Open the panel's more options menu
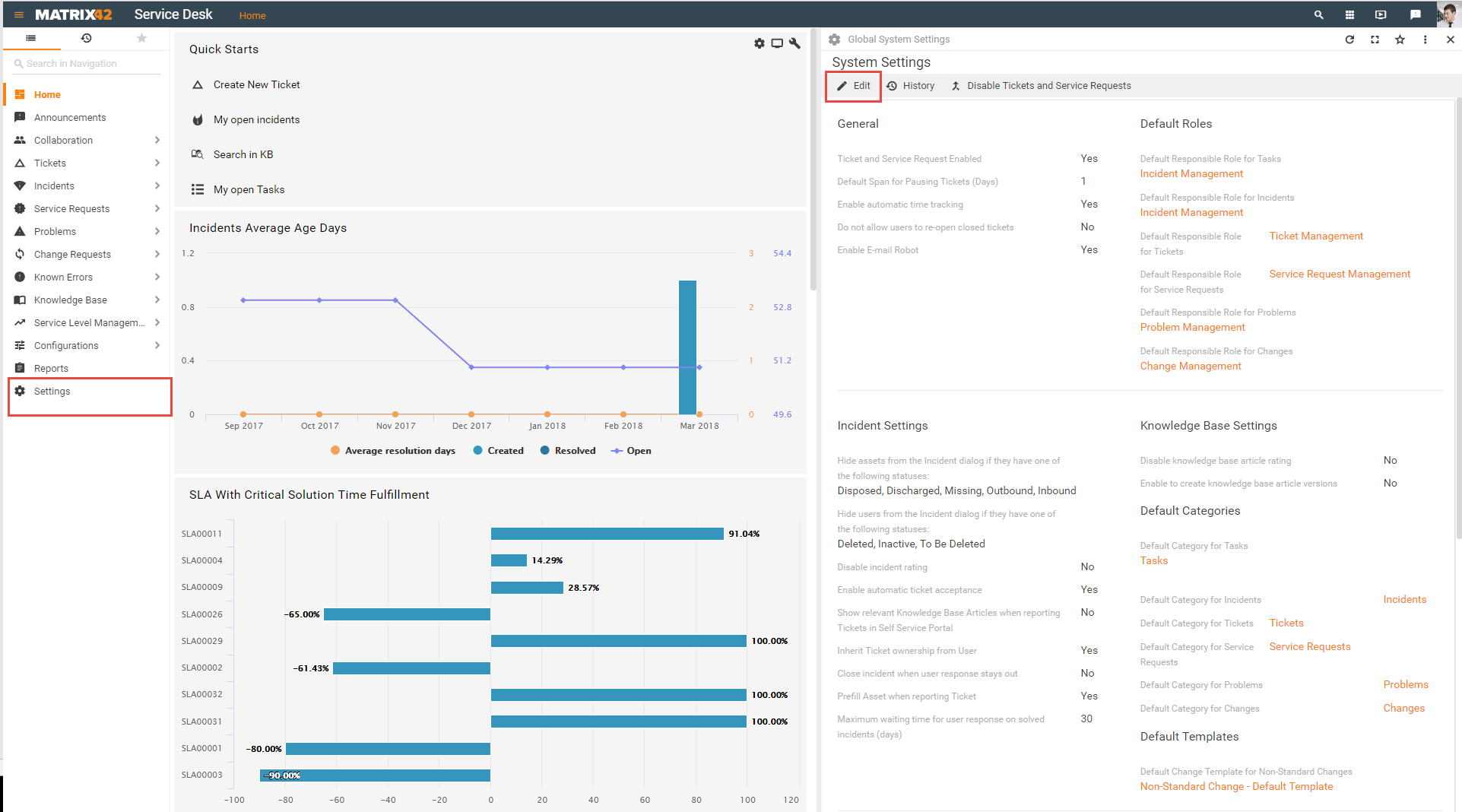Screen dimensions: 1462x812 click(x=1425, y=40)
